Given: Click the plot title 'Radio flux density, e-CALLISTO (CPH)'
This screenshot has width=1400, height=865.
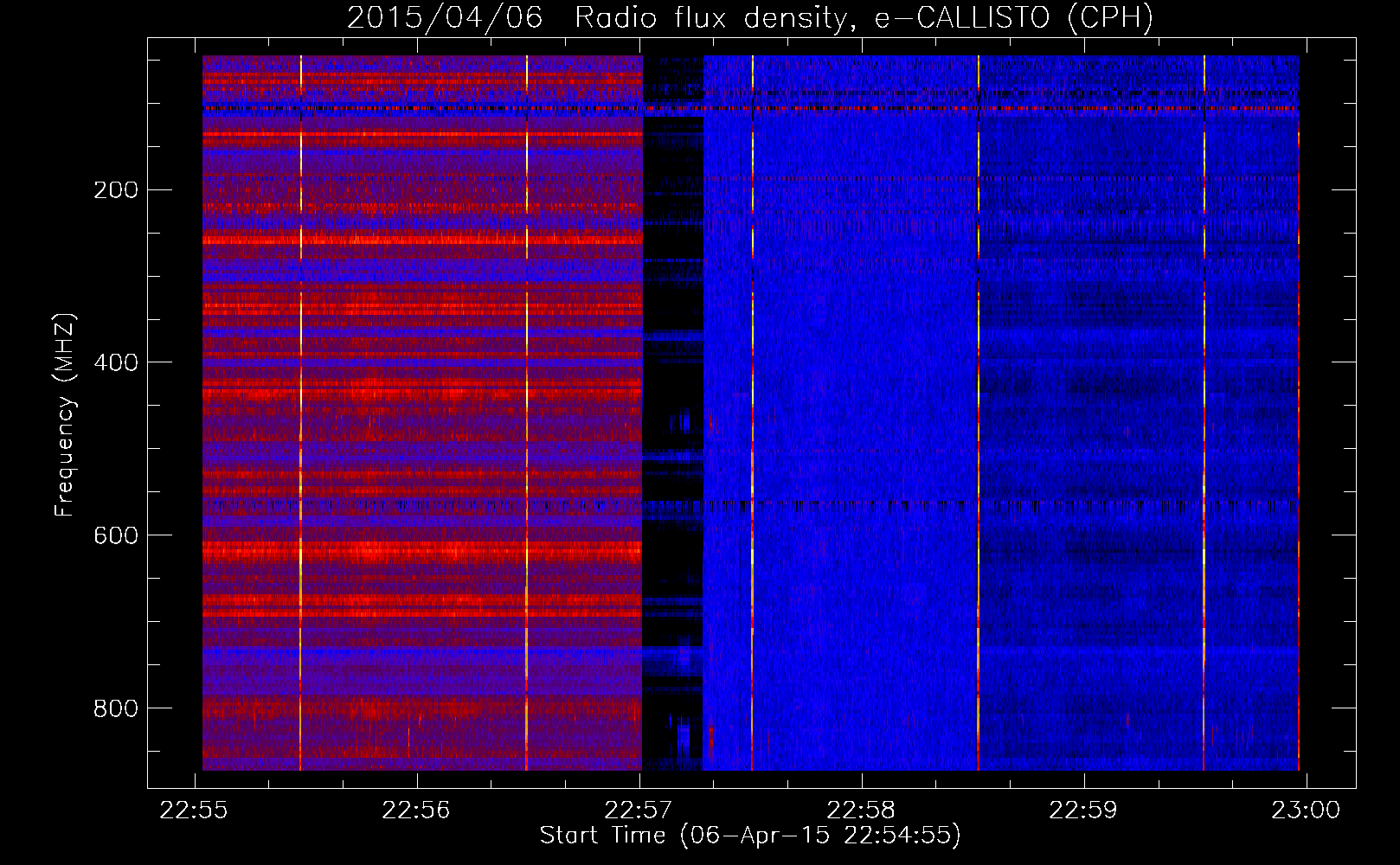Looking at the screenshot, I should pyautogui.click(x=864, y=17).
